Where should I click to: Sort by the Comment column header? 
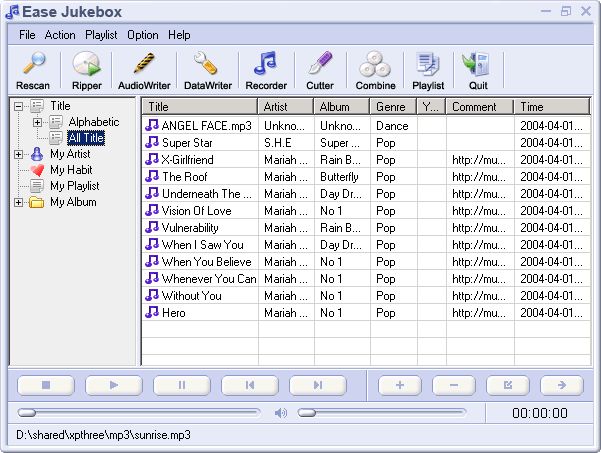479,107
